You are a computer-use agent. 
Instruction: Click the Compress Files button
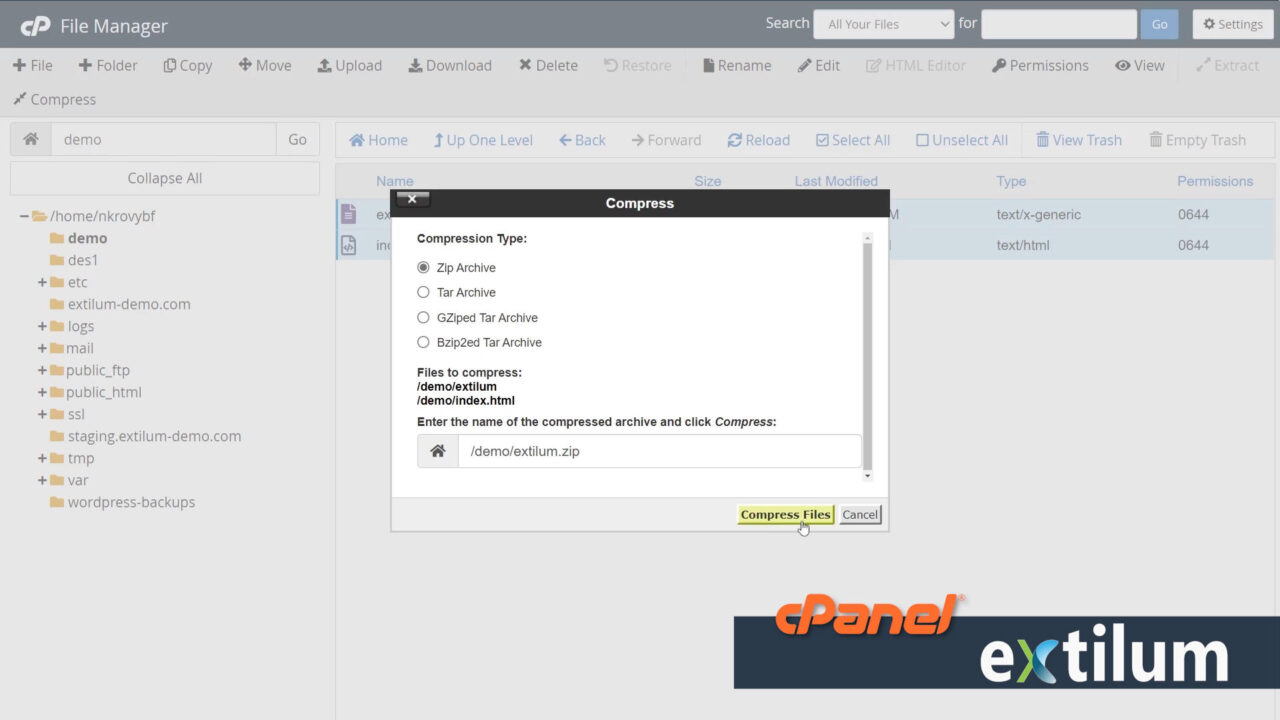785,514
